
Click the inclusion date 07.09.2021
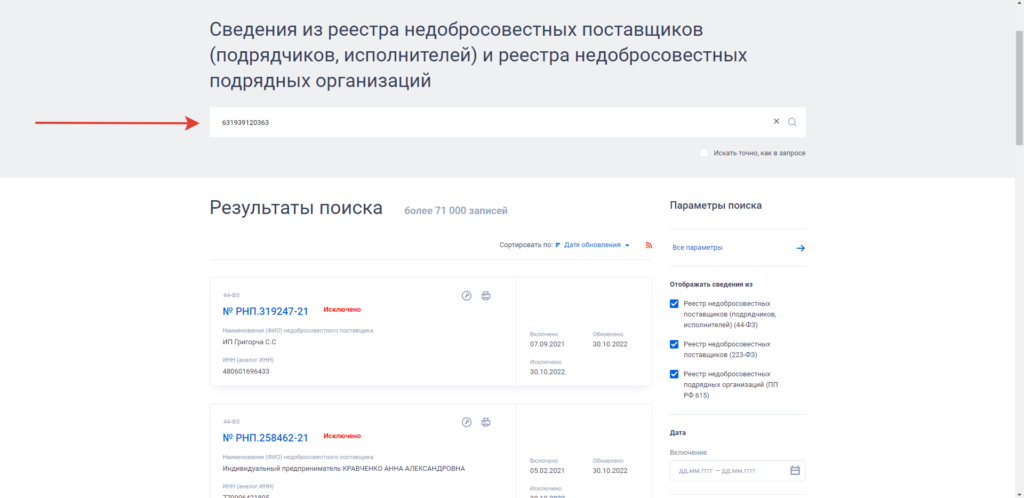coord(547,344)
